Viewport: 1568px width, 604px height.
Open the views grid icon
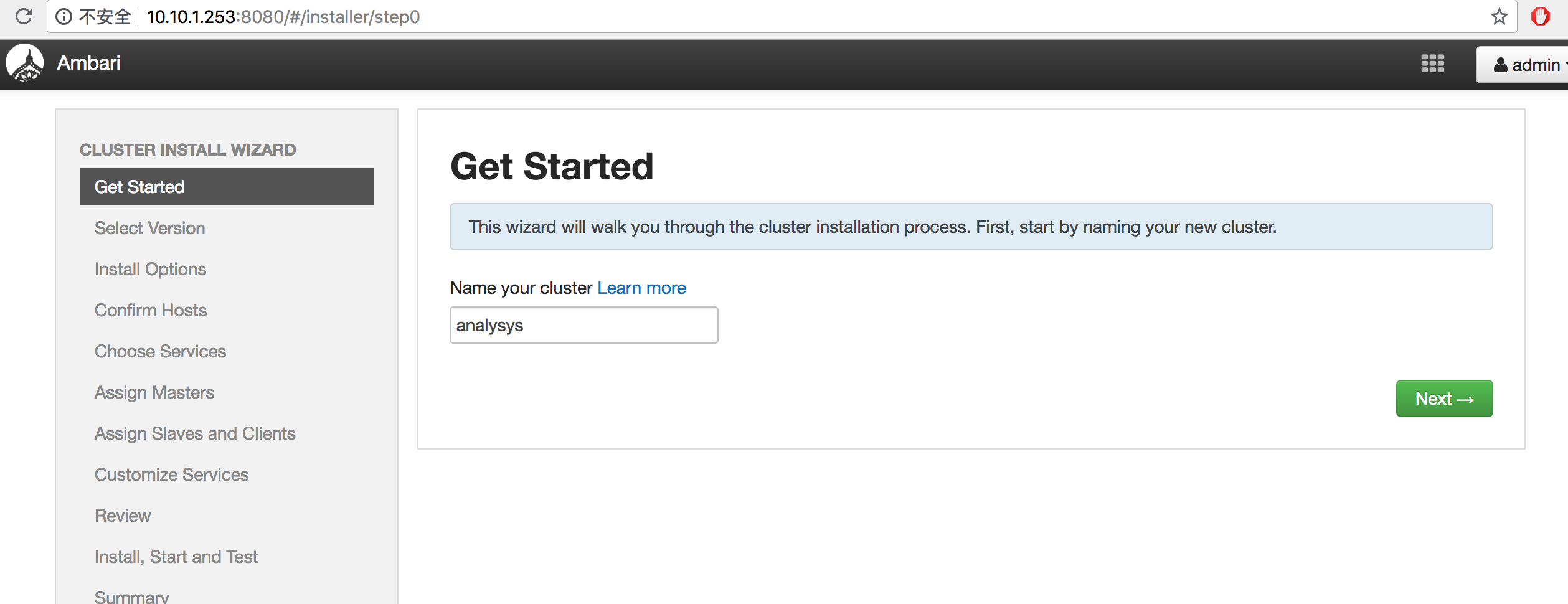click(1432, 64)
